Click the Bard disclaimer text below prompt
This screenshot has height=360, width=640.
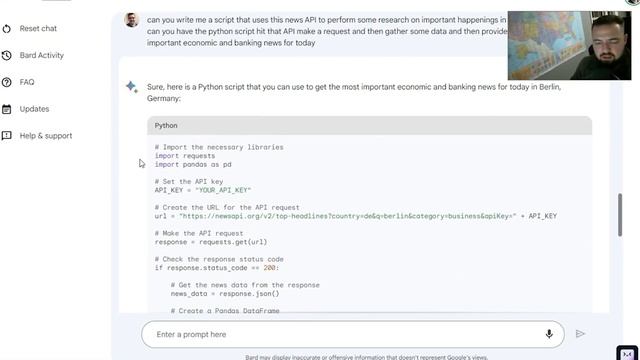(x=366, y=357)
